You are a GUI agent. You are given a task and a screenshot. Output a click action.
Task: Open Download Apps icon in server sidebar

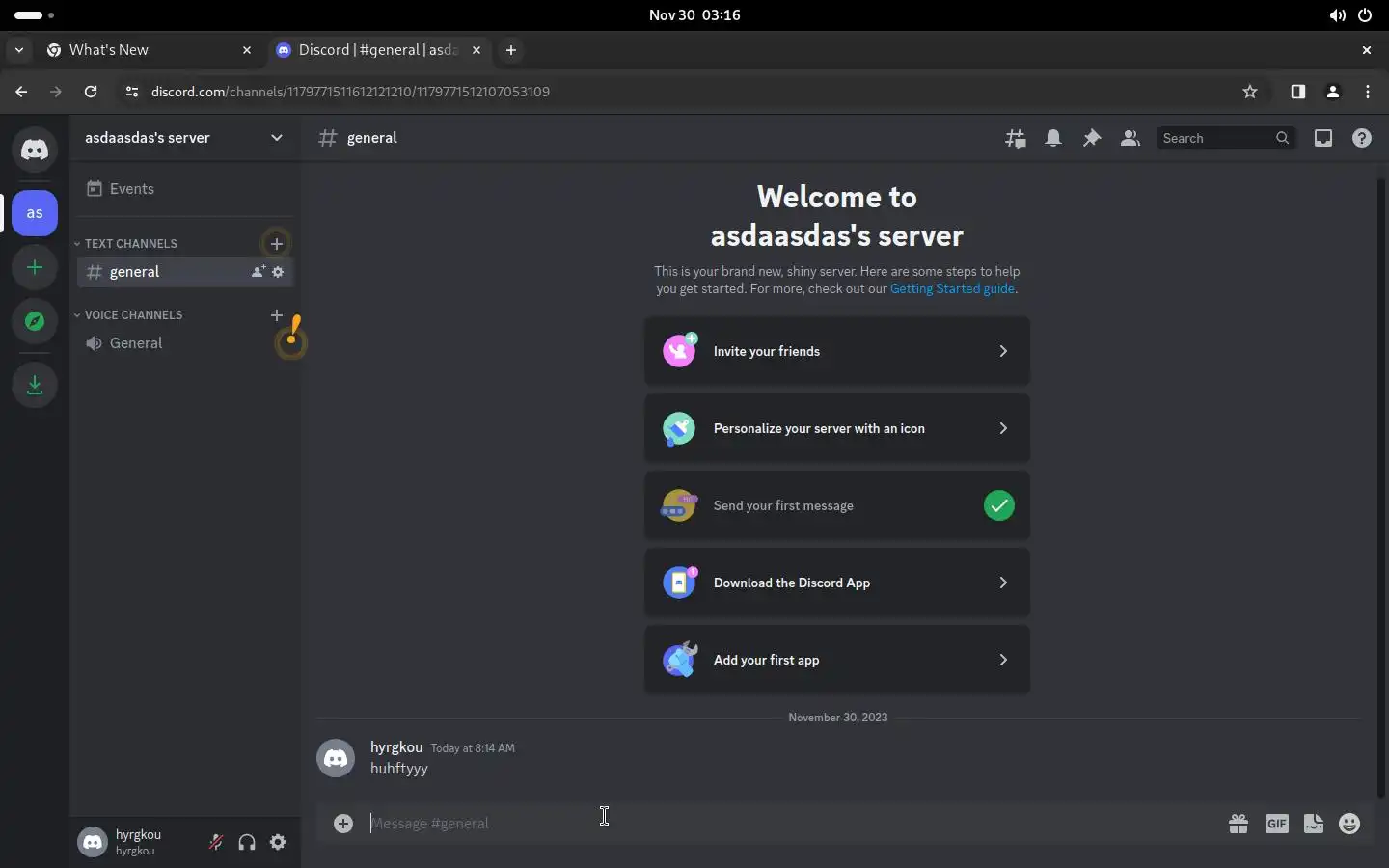coord(35,385)
